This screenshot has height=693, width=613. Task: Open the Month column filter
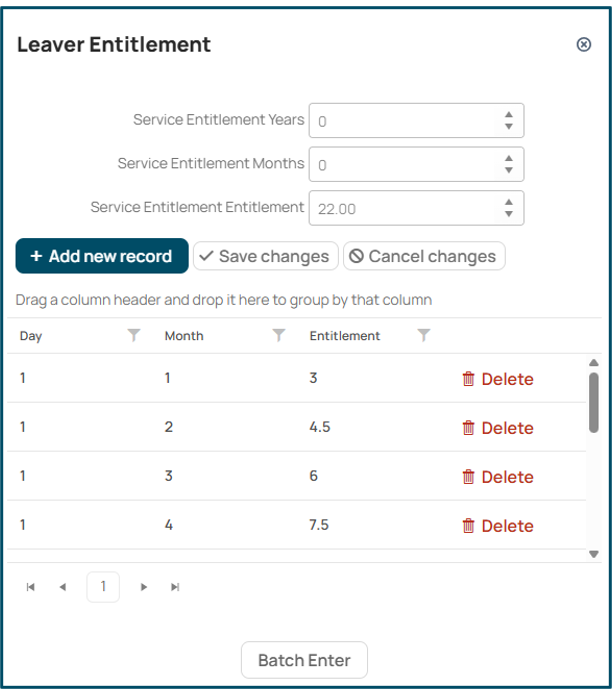tap(278, 335)
